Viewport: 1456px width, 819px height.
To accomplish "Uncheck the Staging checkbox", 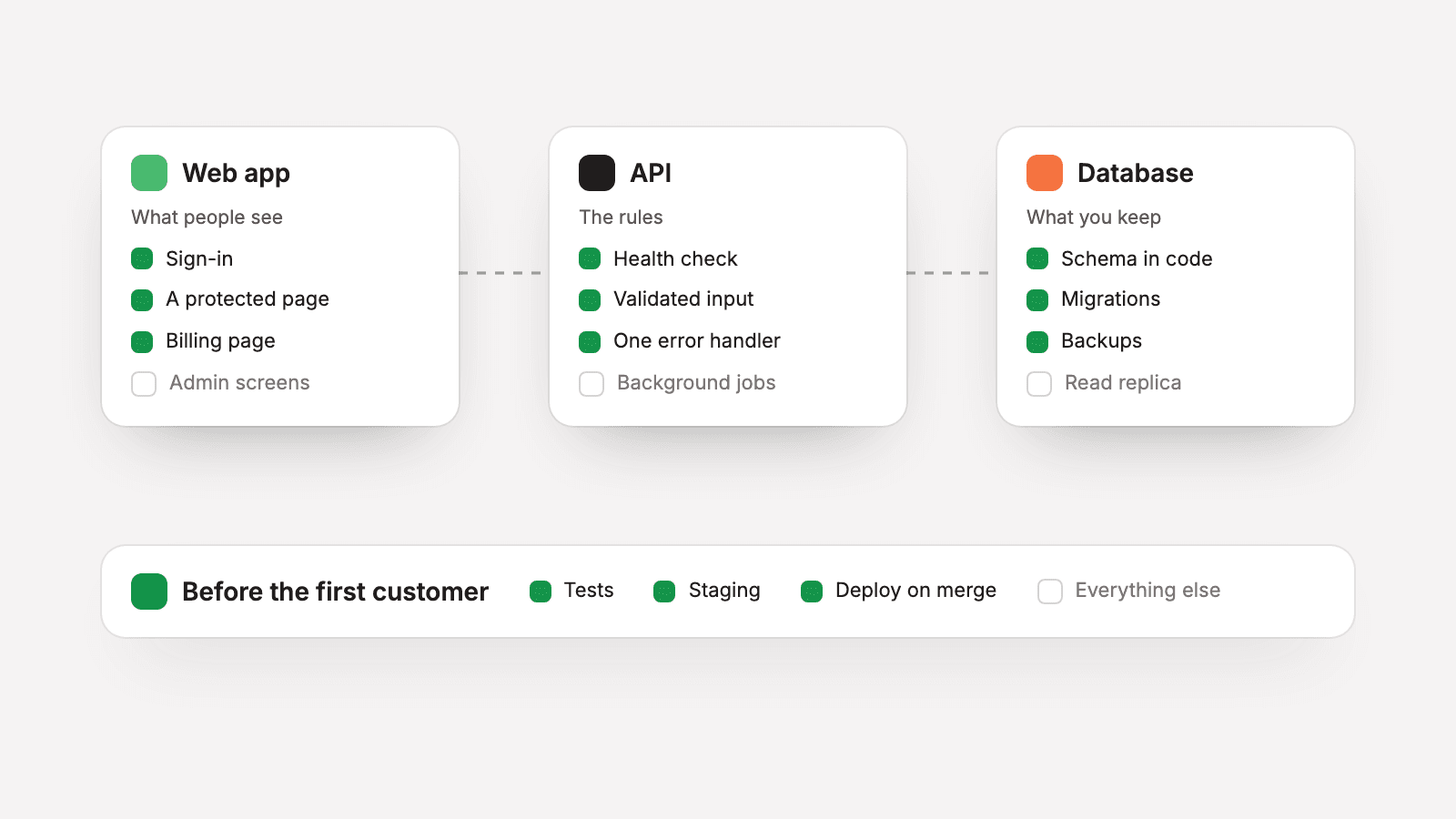I will [x=664, y=591].
